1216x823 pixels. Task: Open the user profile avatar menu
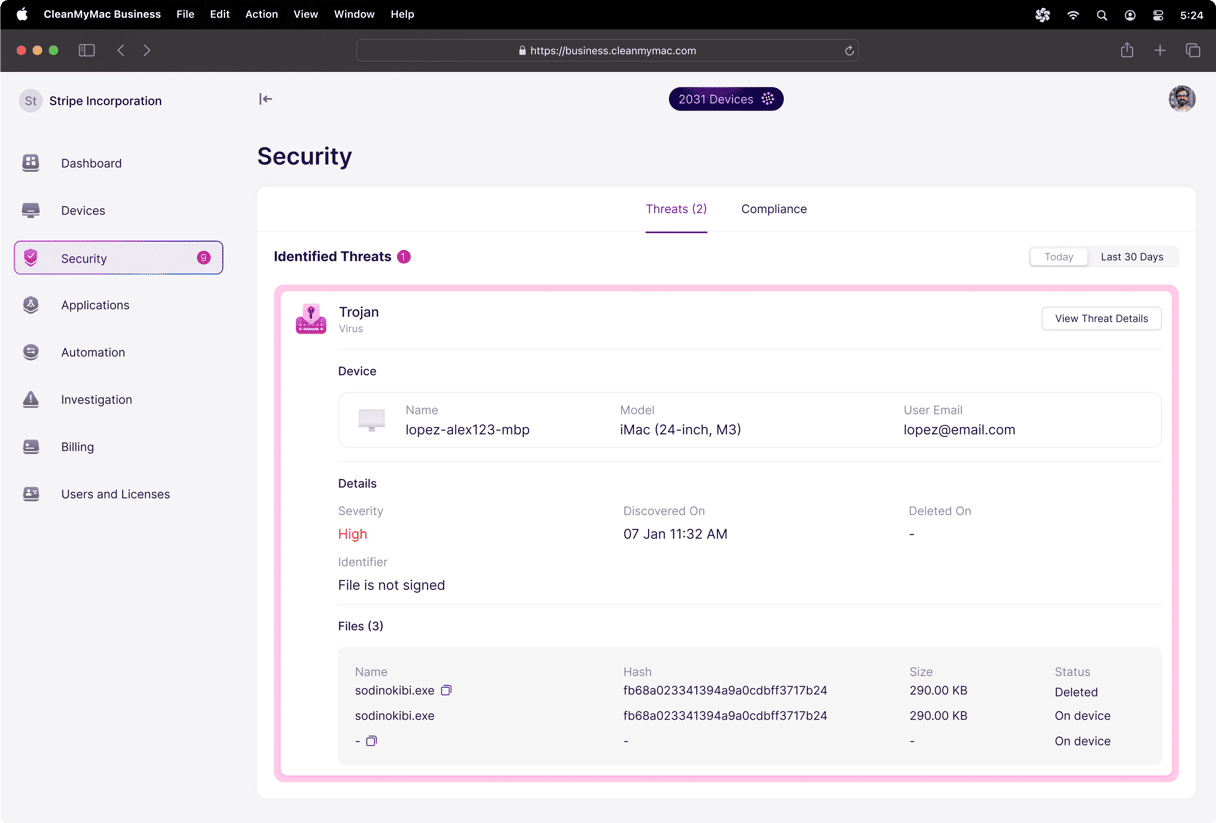point(1182,99)
